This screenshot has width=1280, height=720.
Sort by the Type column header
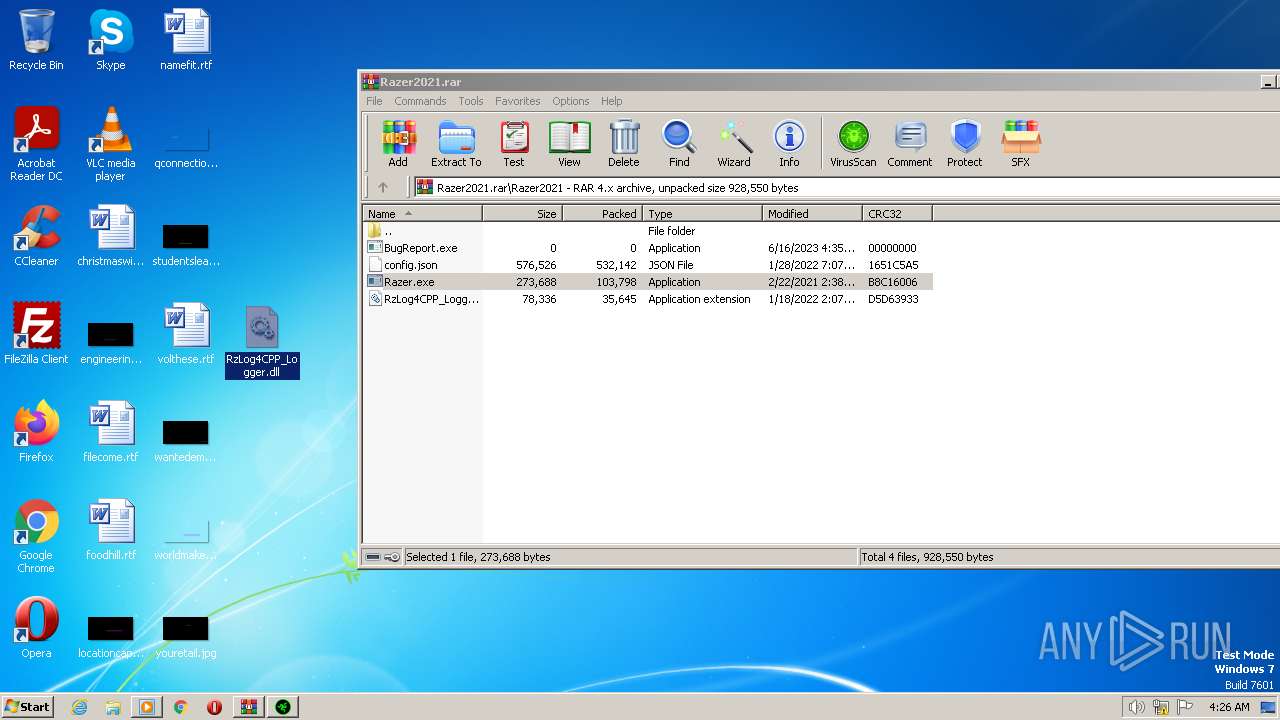pos(702,213)
